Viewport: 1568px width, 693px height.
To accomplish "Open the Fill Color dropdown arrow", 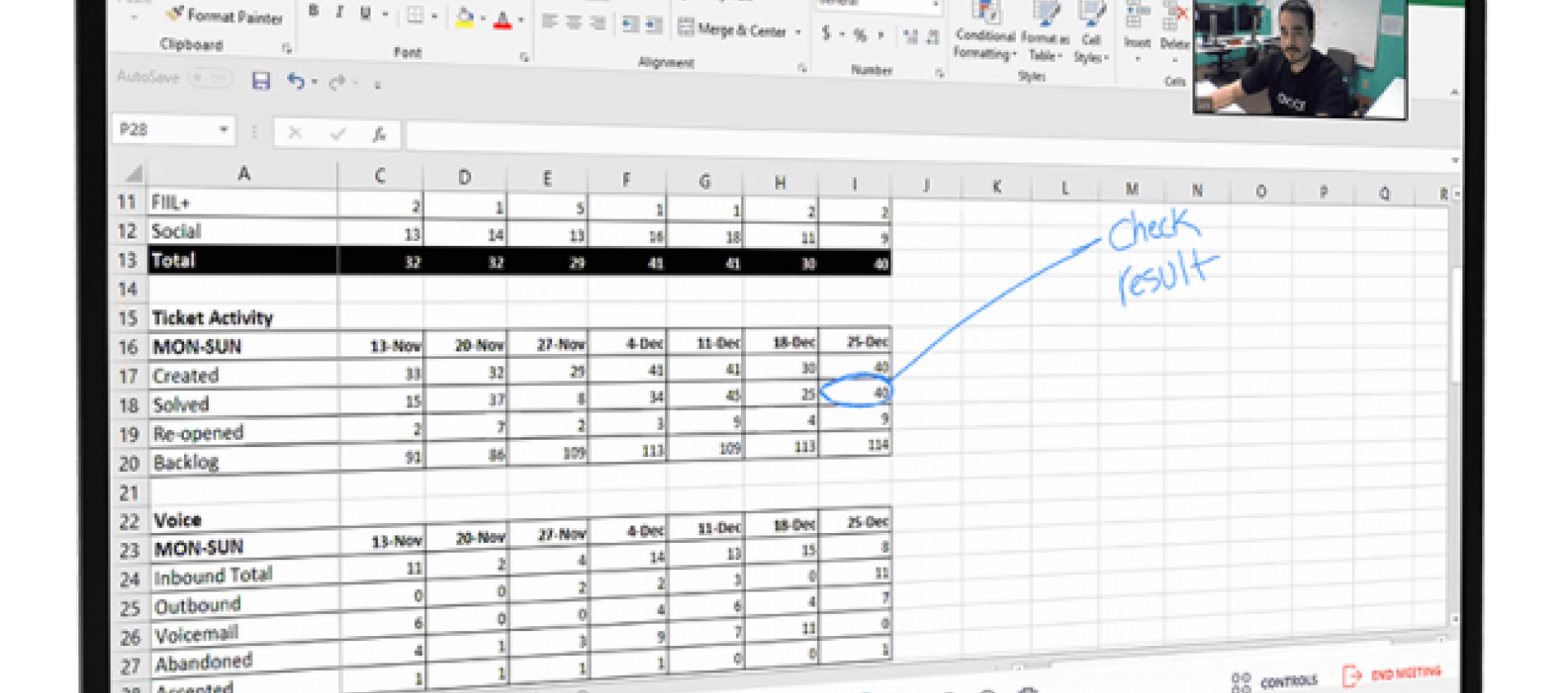I will pos(483,18).
